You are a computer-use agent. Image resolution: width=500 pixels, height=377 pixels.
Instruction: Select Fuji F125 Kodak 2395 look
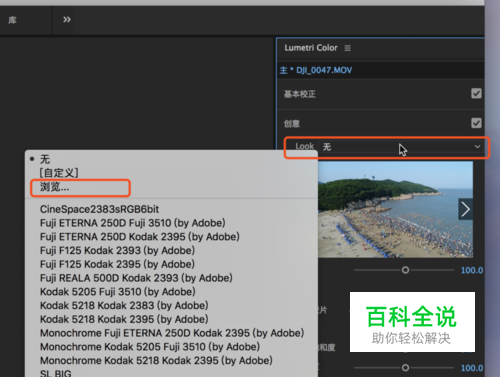[117, 264]
